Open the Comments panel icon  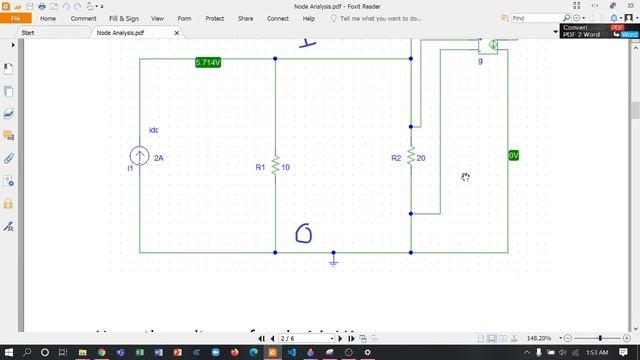(8, 136)
